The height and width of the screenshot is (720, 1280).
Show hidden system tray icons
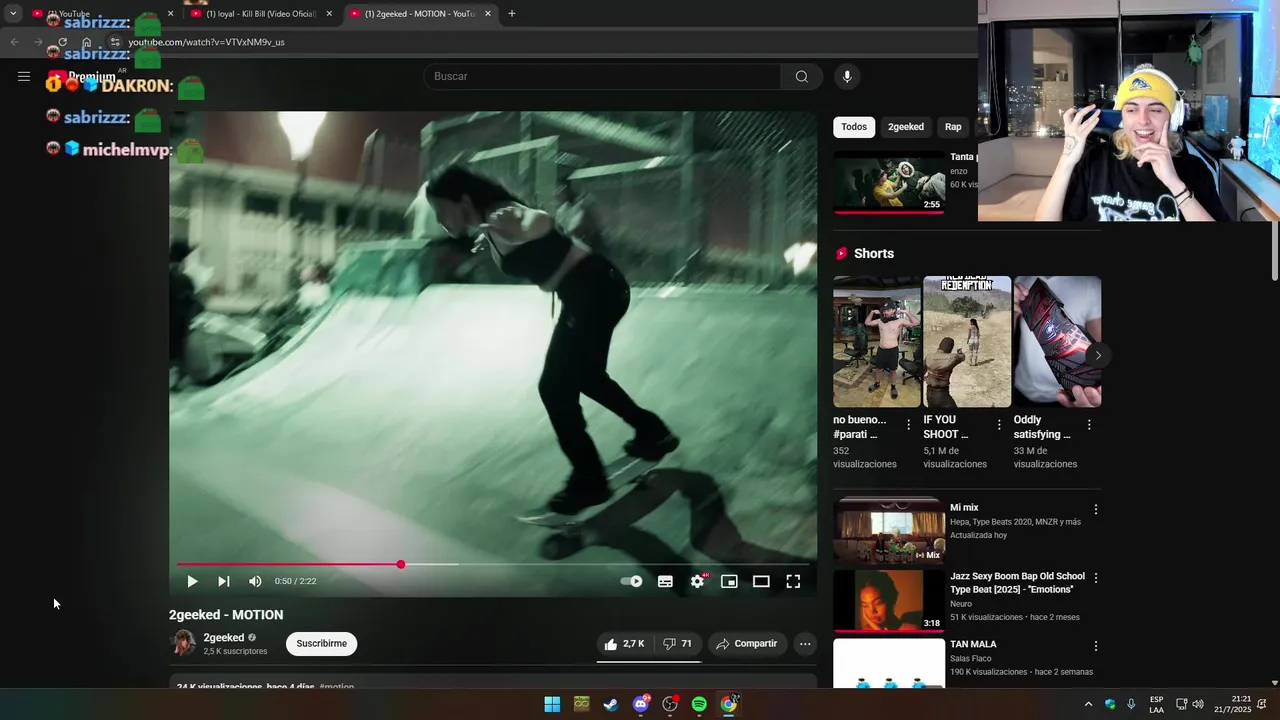click(x=1088, y=704)
